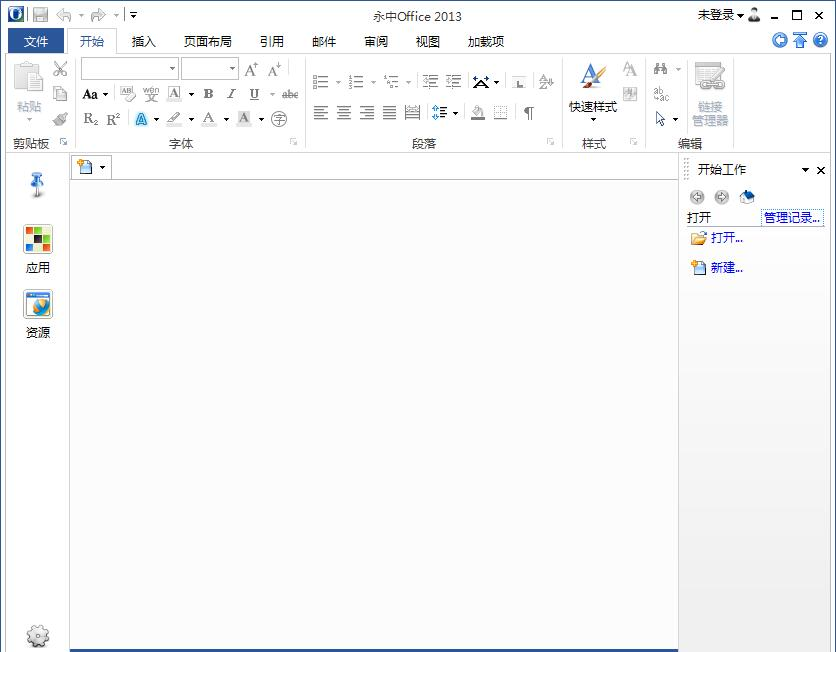Screen dimensions: 836x675
Task: Click the Increase Font Size icon
Action: tap(251, 70)
